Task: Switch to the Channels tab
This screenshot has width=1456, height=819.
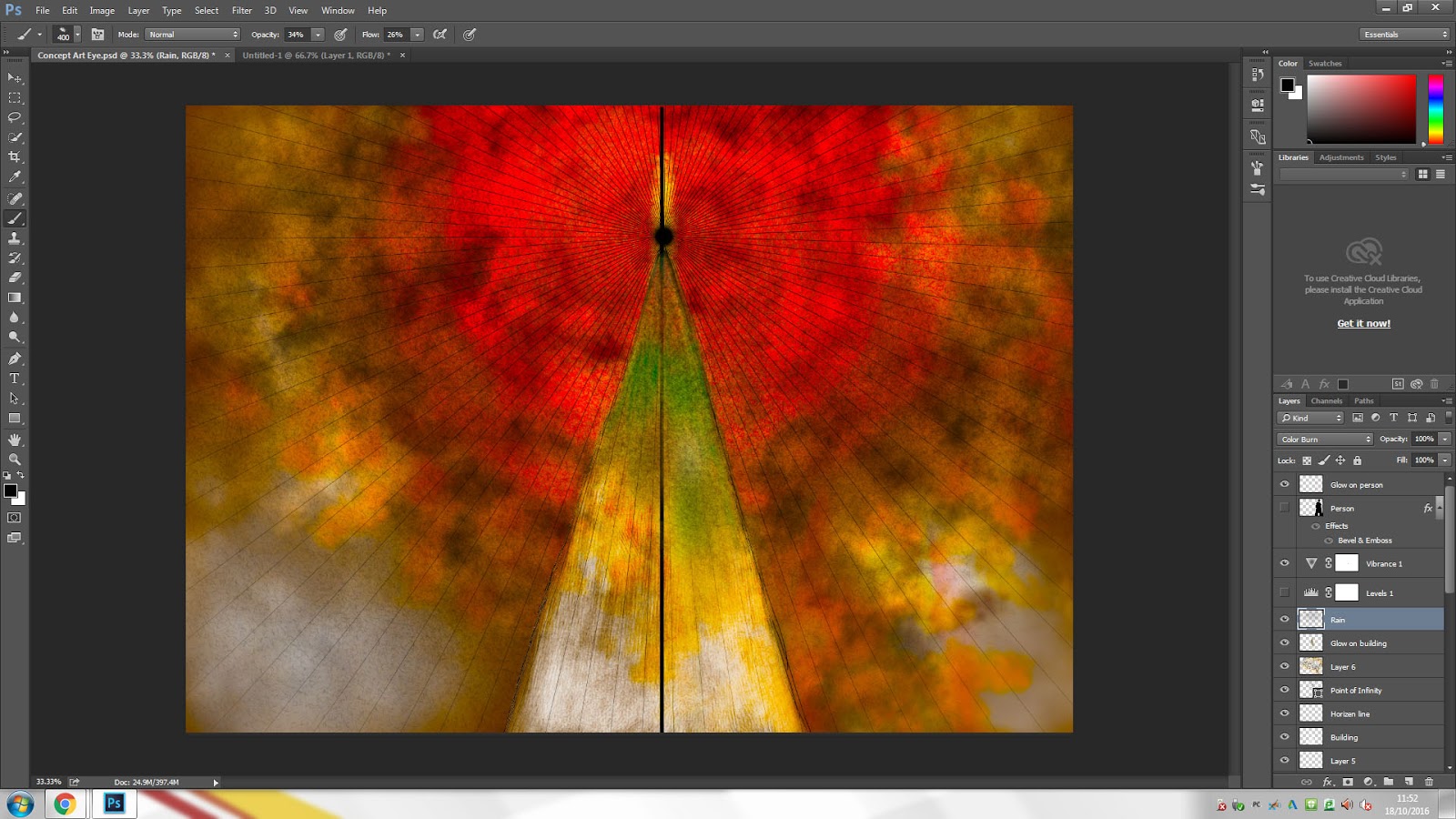Action: coord(1326,401)
